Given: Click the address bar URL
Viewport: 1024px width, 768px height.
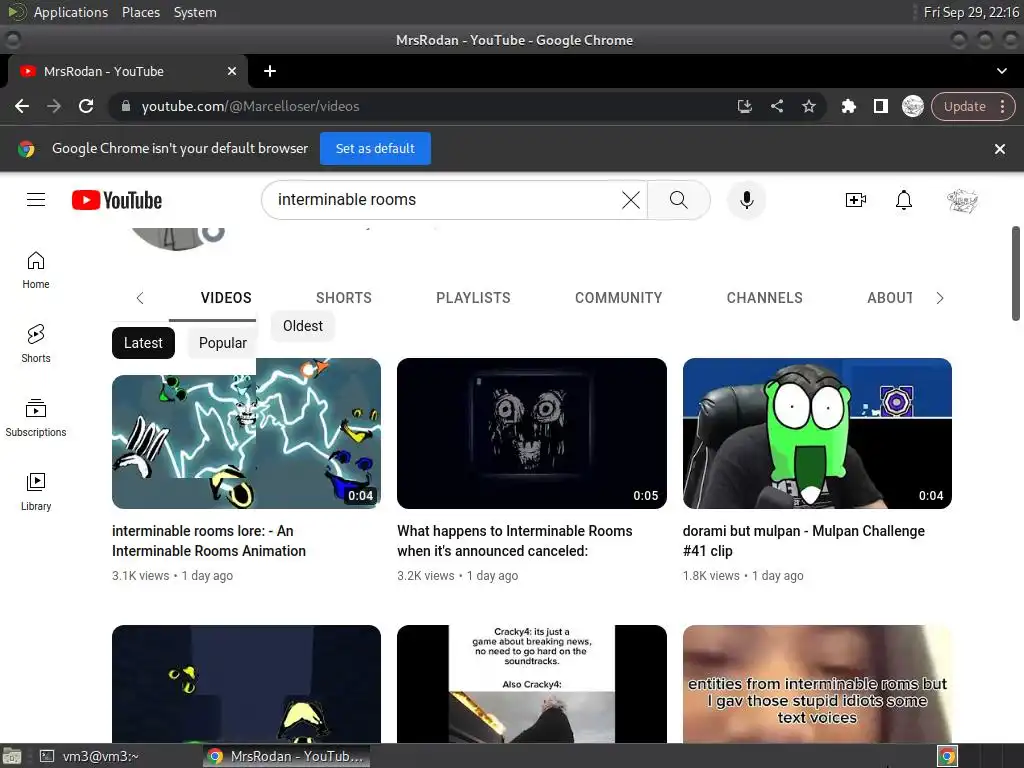Looking at the screenshot, I should (x=250, y=106).
